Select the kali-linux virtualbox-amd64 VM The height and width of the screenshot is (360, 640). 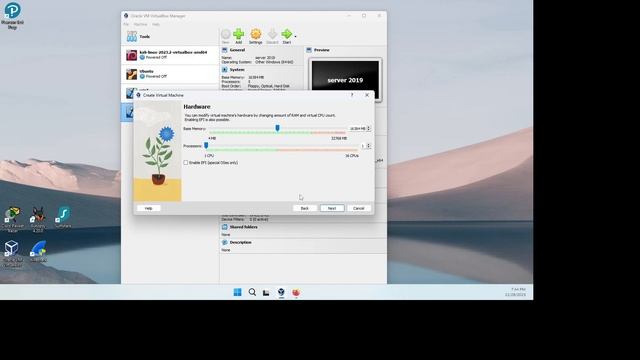coord(170,55)
